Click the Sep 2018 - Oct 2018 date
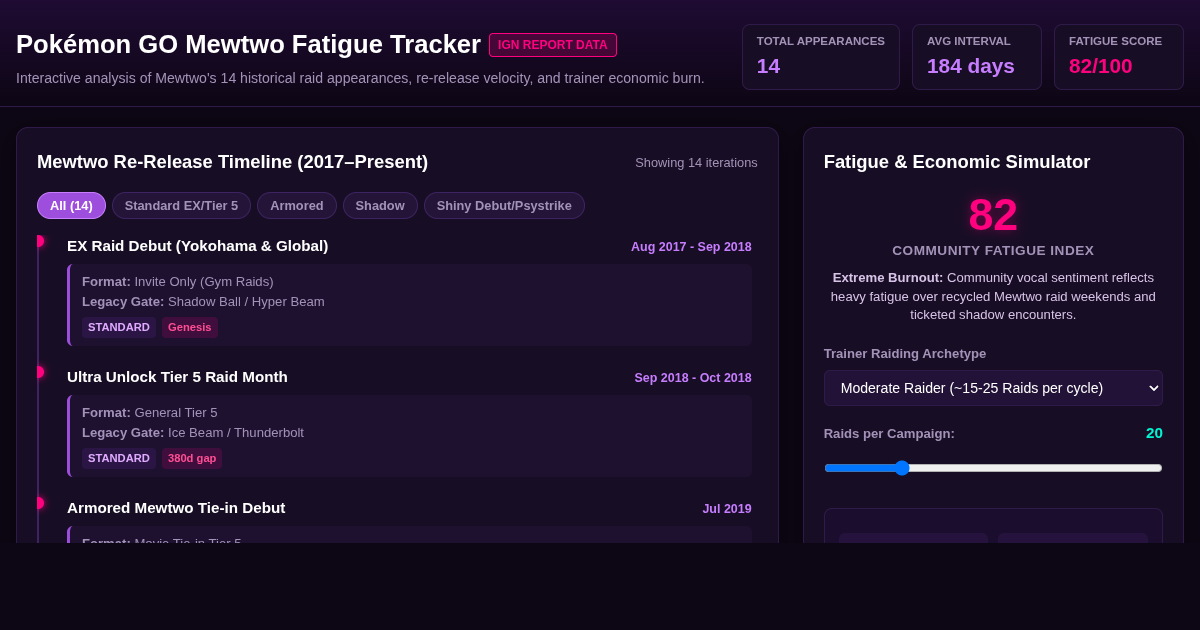Viewport: 1200px width, 630px height. tap(693, 378)
